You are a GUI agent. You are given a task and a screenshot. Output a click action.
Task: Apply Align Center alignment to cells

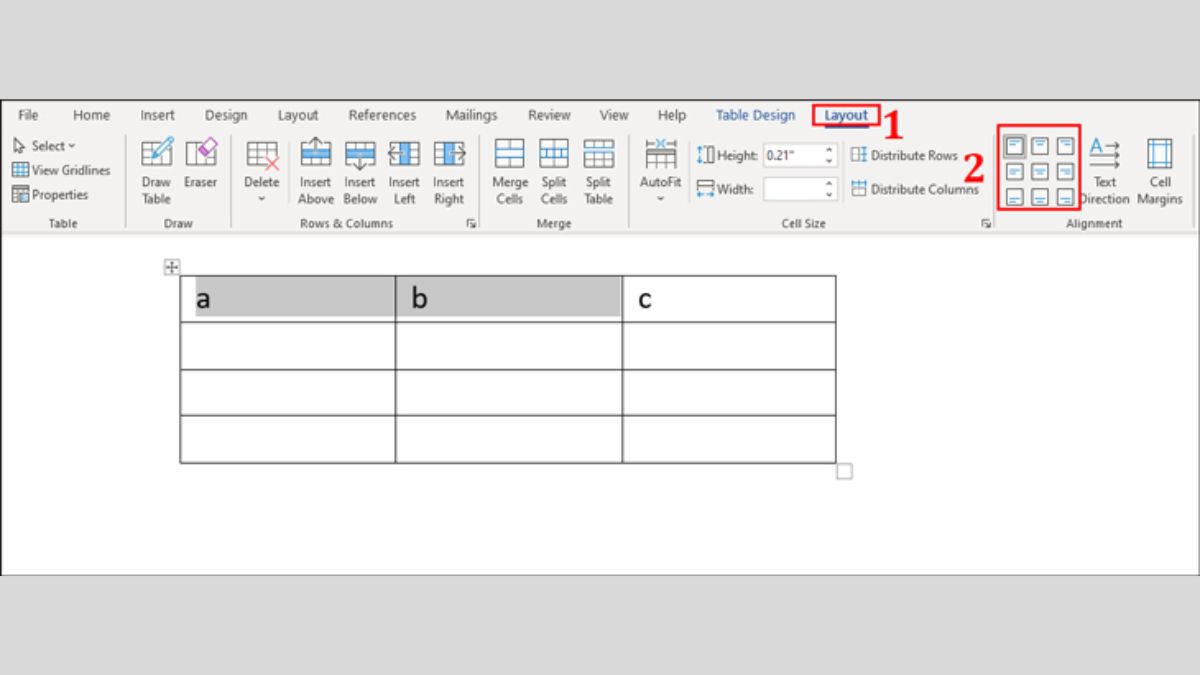pyautogui.click(x=1040, y=171)
